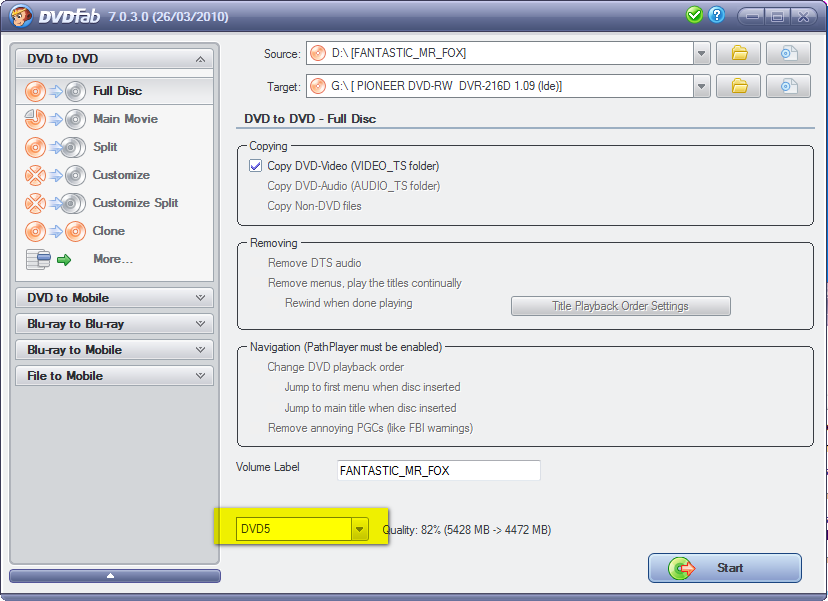This screenshot has height=601, width=828.
Task: Open Title Playback Order Settings
Action: pyautogui.click(x=620, y=306)
